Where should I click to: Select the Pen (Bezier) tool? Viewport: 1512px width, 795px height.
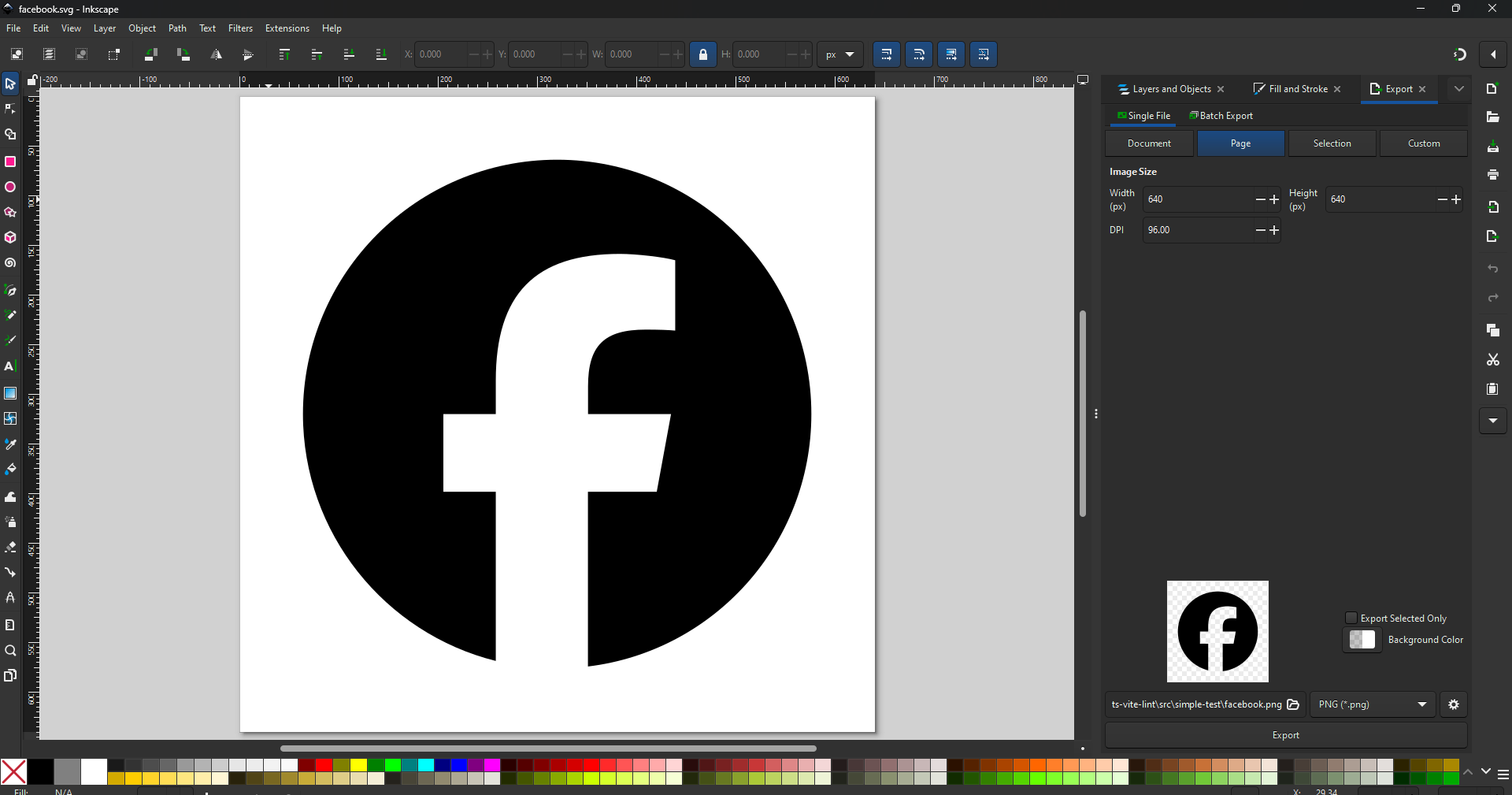coord(10,290)
